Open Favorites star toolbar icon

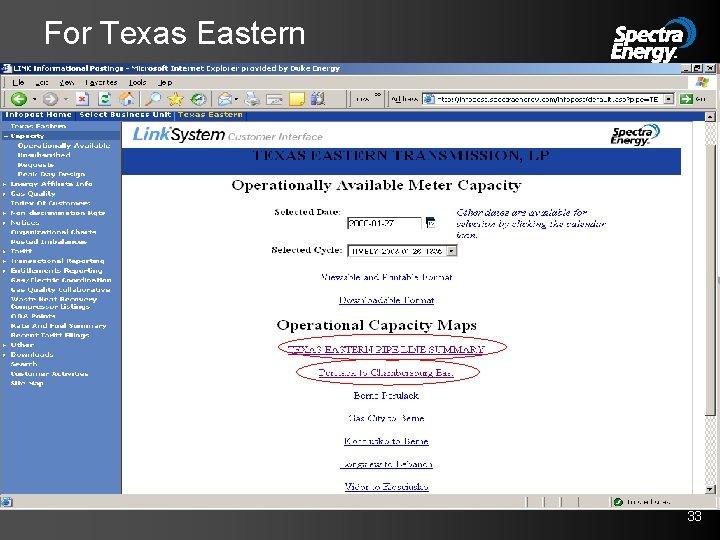click(175, 99)
